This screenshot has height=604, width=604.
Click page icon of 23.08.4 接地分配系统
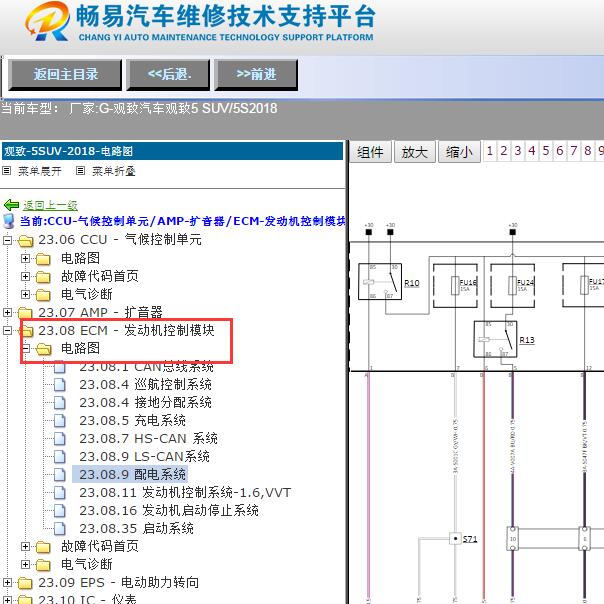[x=60, y=403]
